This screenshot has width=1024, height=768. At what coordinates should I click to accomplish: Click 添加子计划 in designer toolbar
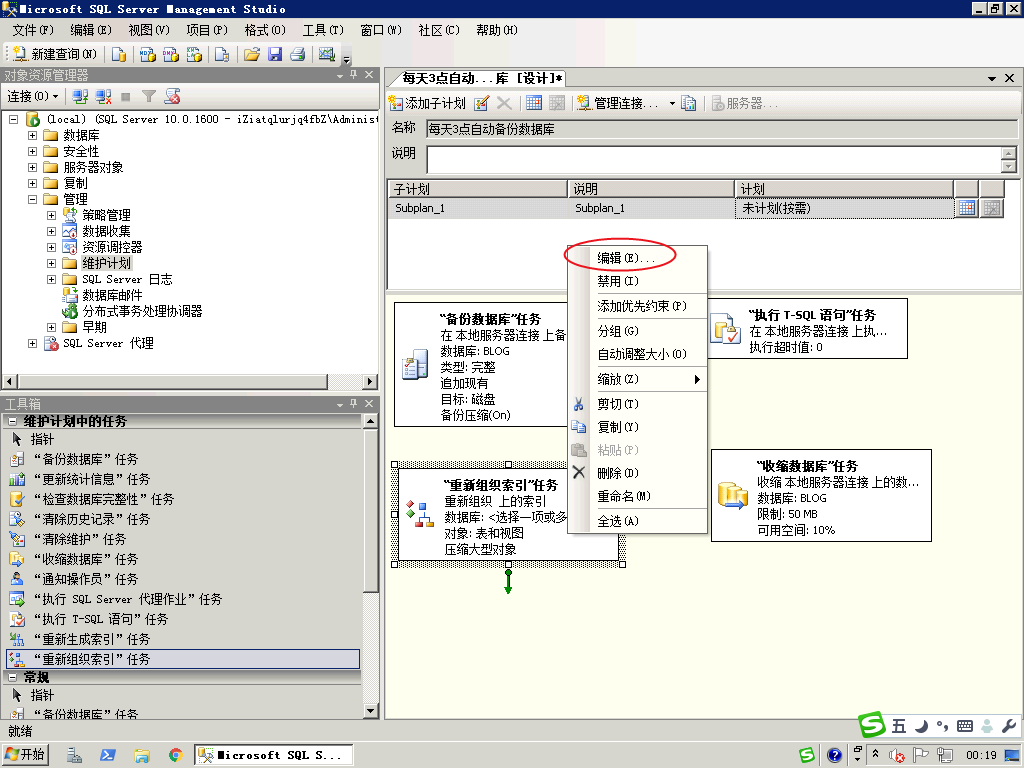tap(427, 103)
